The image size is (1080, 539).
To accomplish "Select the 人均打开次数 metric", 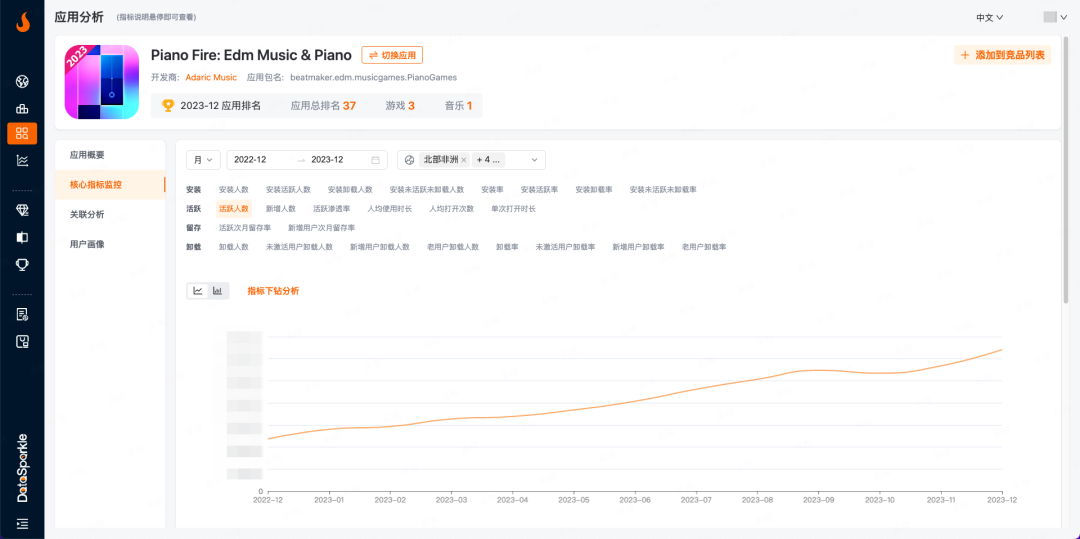I will pos(451,209).
